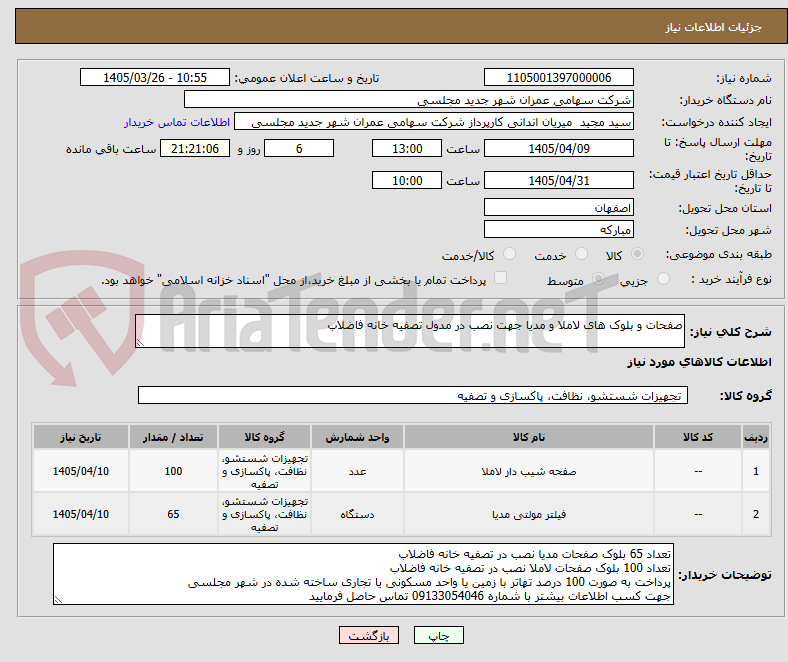Screen dimensions: 788x662
Task: Click the delivery city field مبارکه
Action: (559, 229)
